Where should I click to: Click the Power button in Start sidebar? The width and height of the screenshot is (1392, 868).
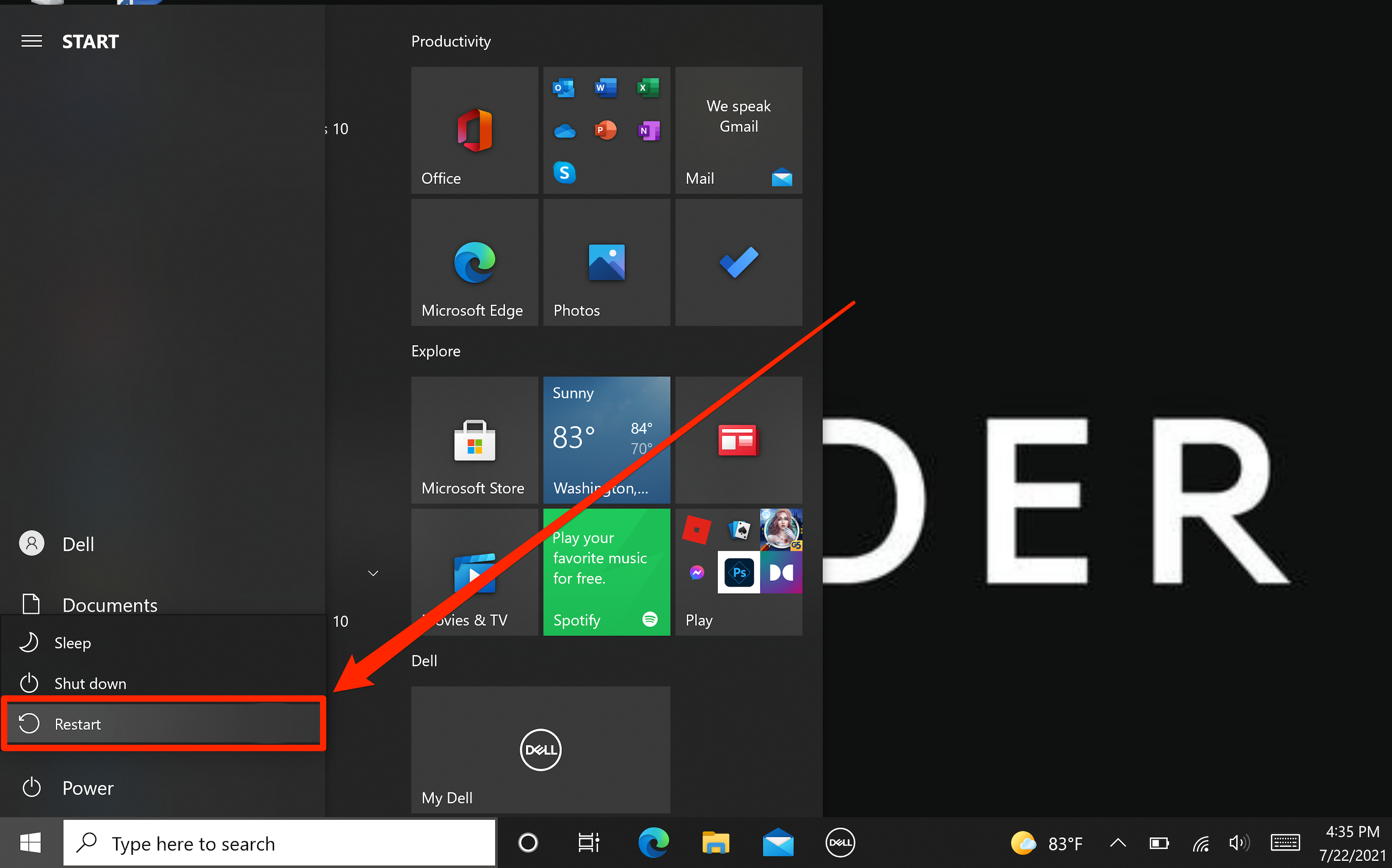pos(68,788)
